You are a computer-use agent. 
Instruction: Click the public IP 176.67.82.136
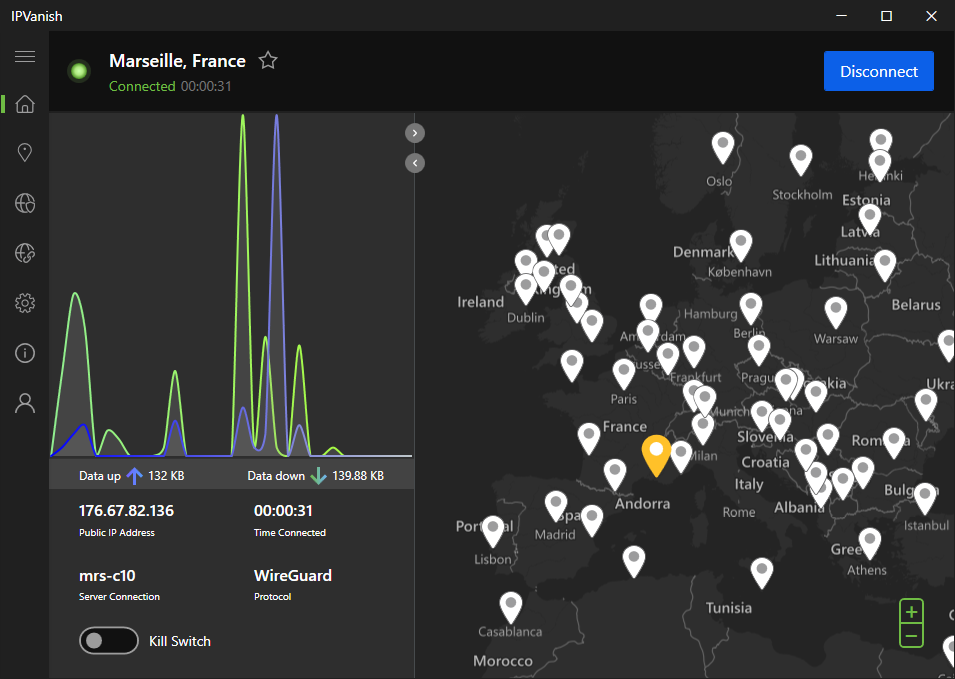point(126,510)
